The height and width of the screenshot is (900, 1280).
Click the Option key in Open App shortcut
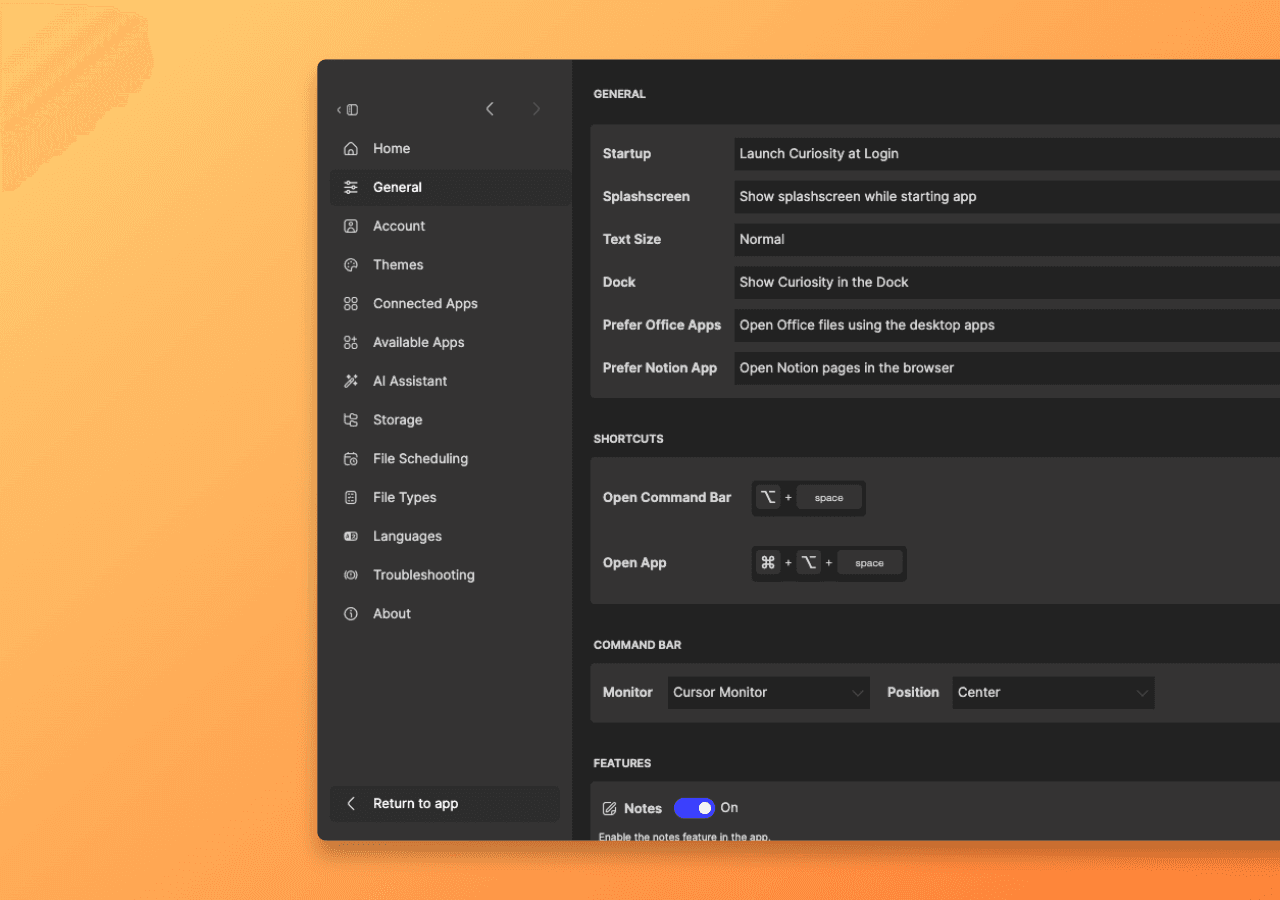[809, 563]
